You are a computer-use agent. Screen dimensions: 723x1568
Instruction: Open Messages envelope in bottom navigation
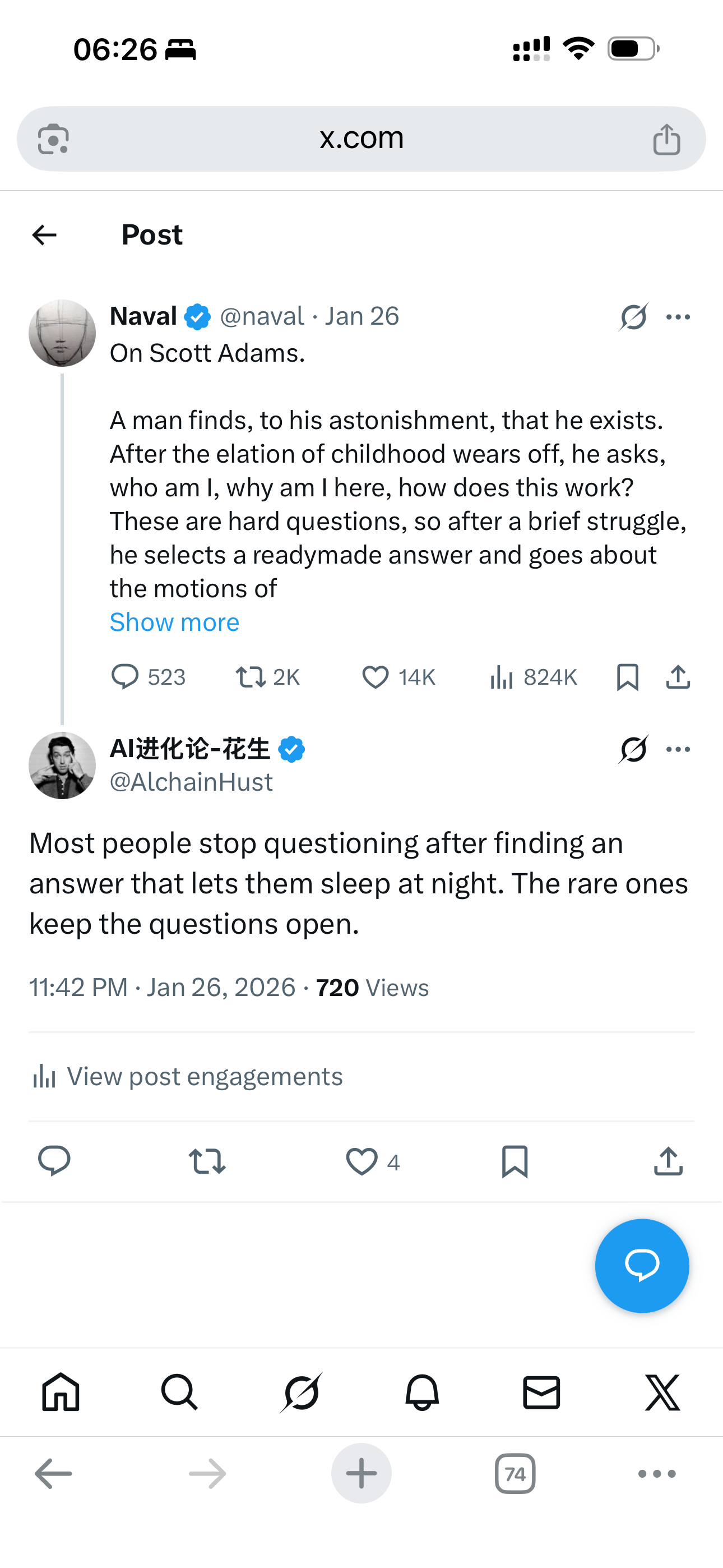click(541, 1392)
